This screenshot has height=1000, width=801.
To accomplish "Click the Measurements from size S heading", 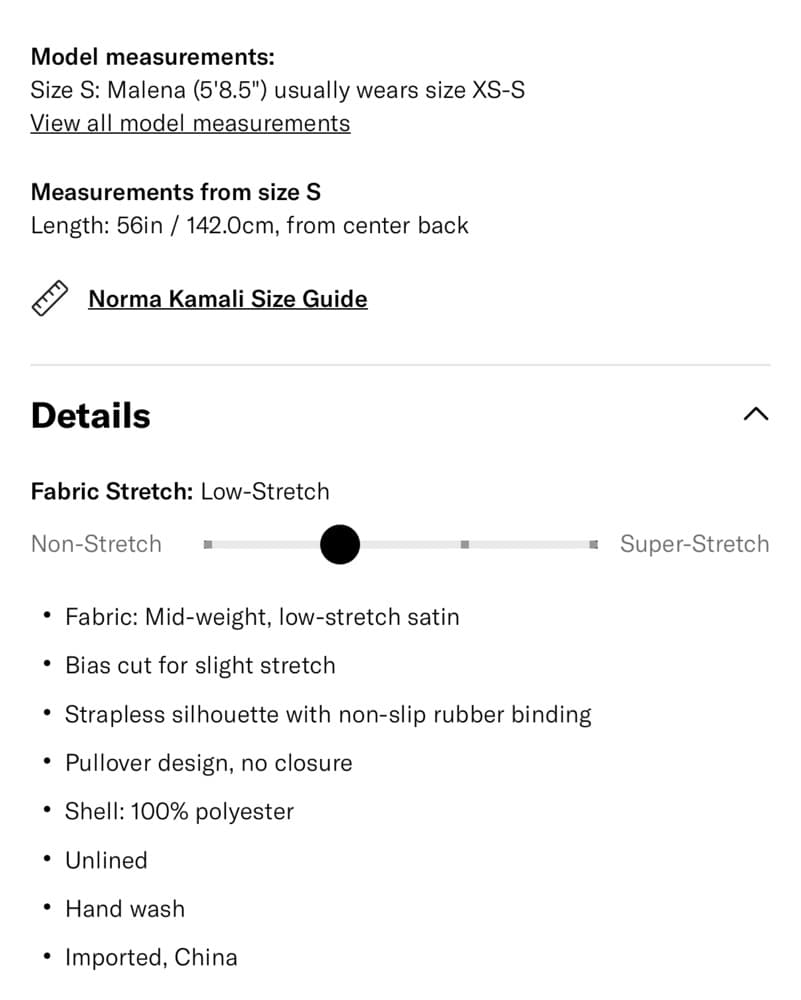I will coord(176,192).
